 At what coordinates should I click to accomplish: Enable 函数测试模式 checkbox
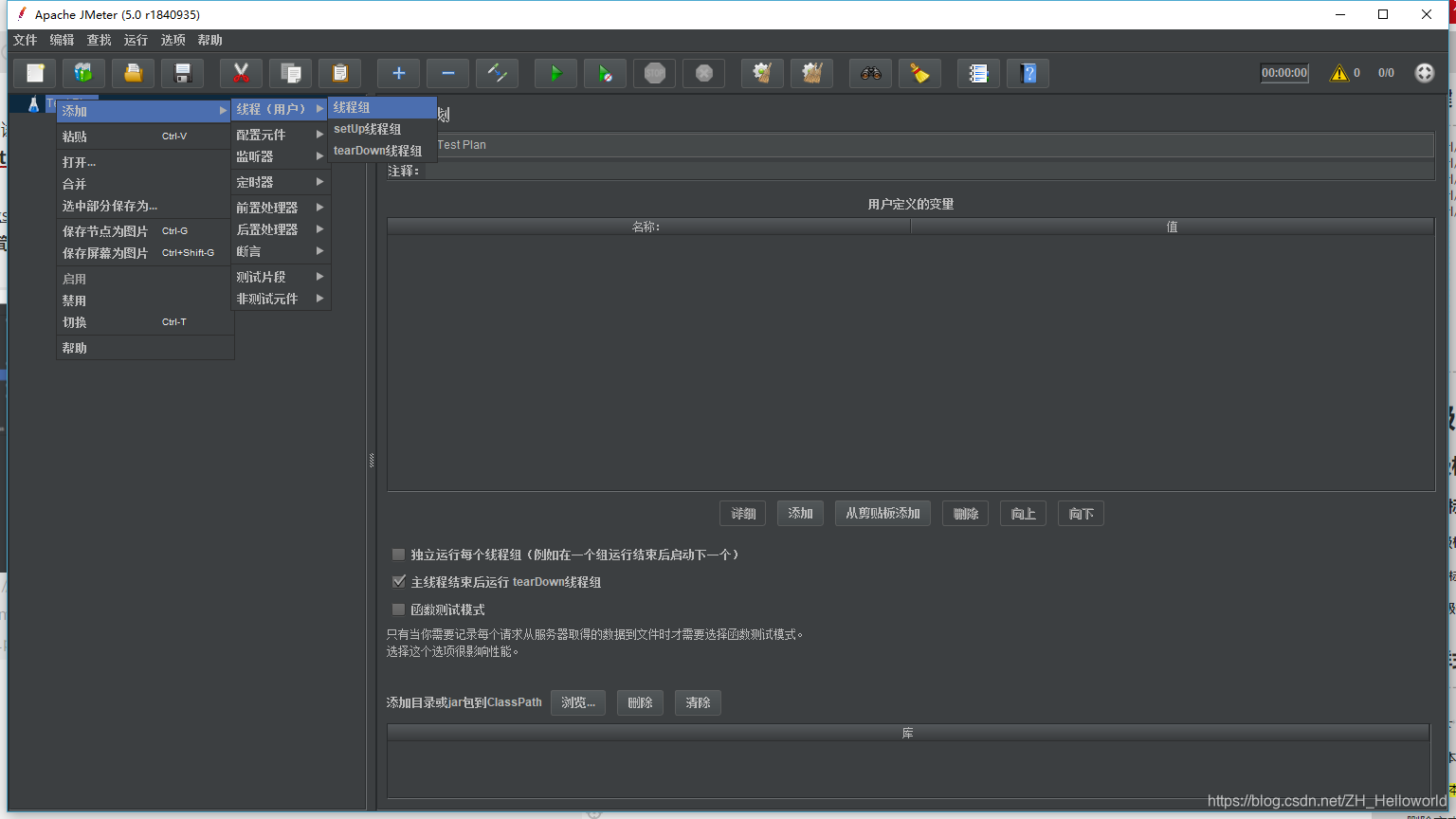click(399, 610)
